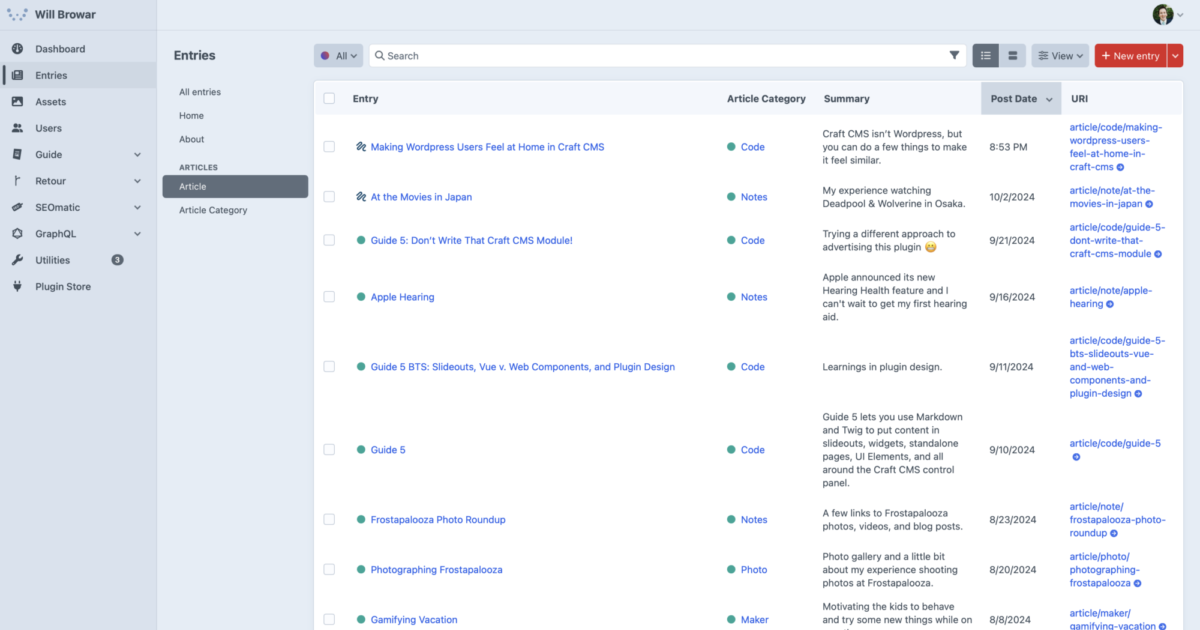Open the Users people icon
The image size is (1200, 630).
pos(17,128)
